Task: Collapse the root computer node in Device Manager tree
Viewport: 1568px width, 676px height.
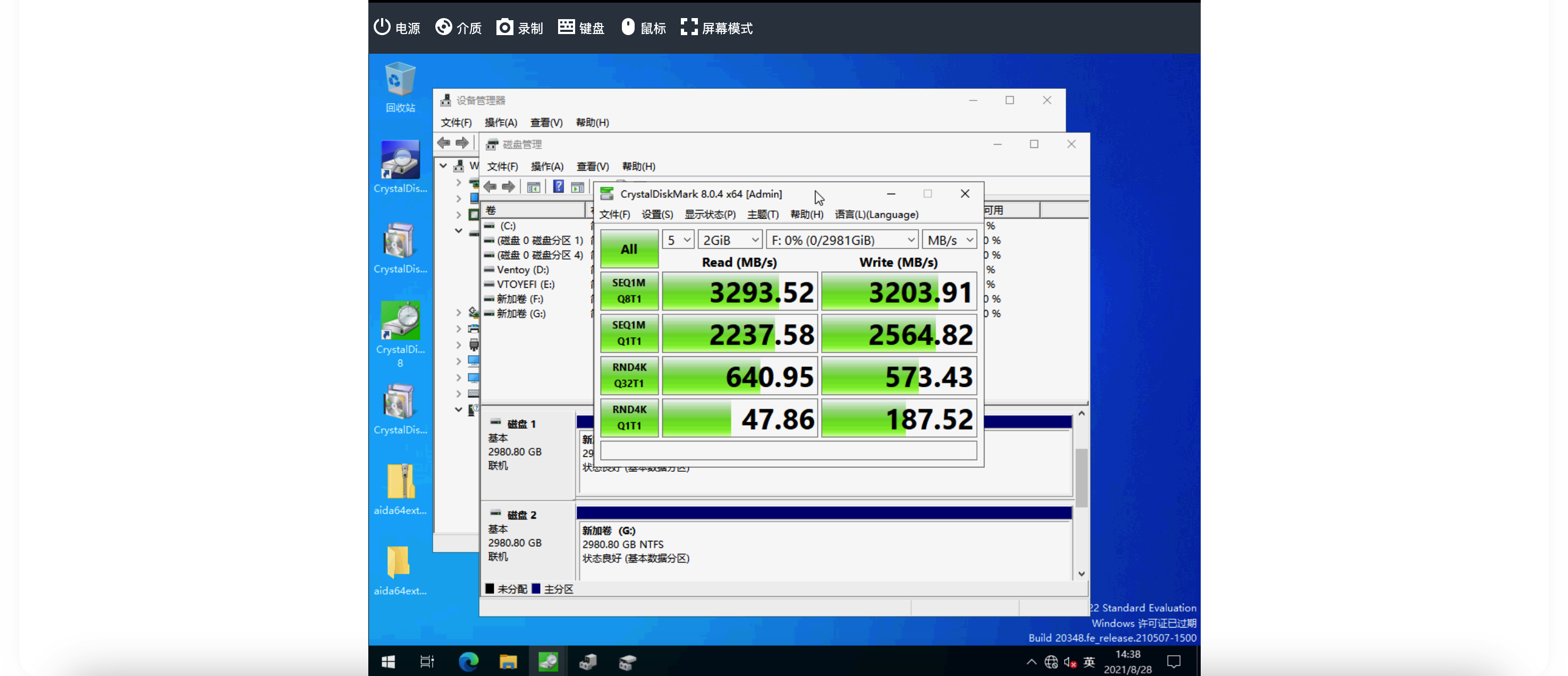Action: click(x=444, y=165)
